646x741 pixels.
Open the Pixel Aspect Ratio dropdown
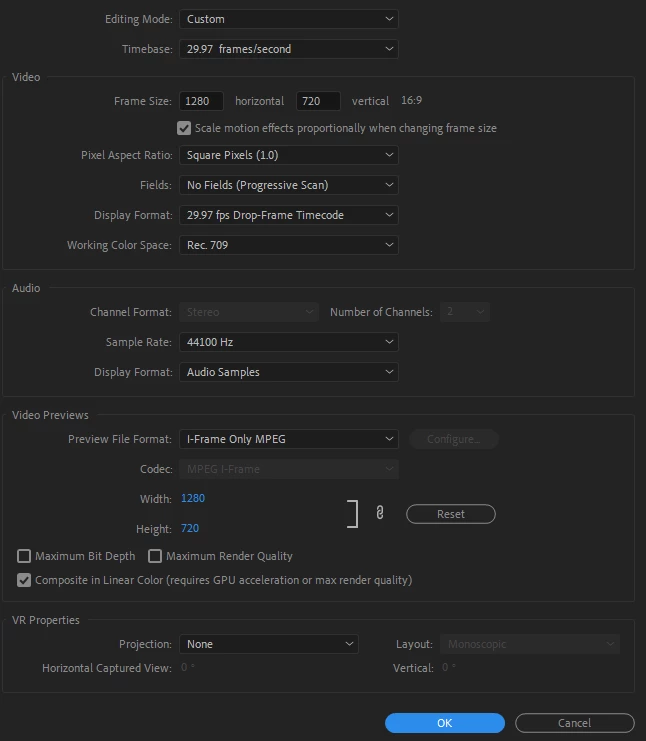(289, 155)
